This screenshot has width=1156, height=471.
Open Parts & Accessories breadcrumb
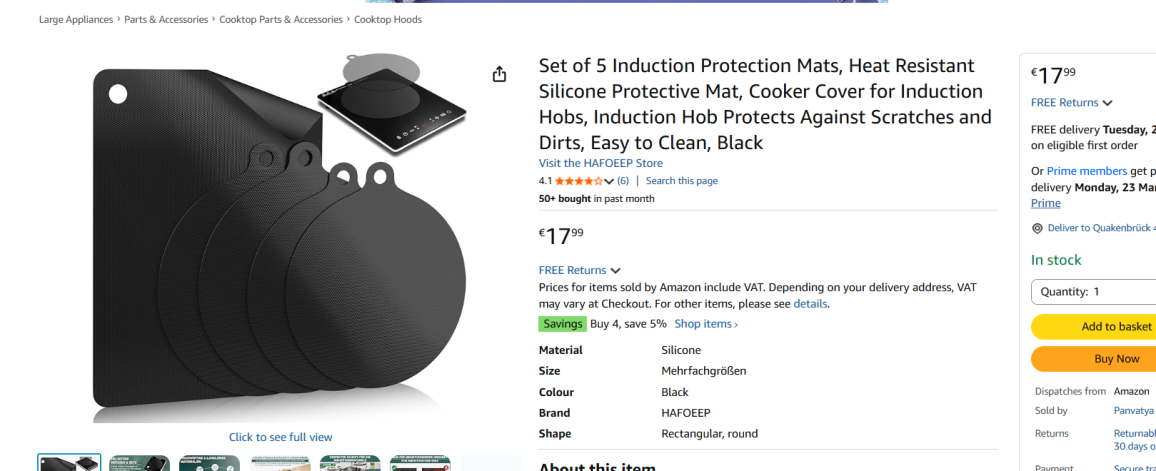tap(167, 20)
